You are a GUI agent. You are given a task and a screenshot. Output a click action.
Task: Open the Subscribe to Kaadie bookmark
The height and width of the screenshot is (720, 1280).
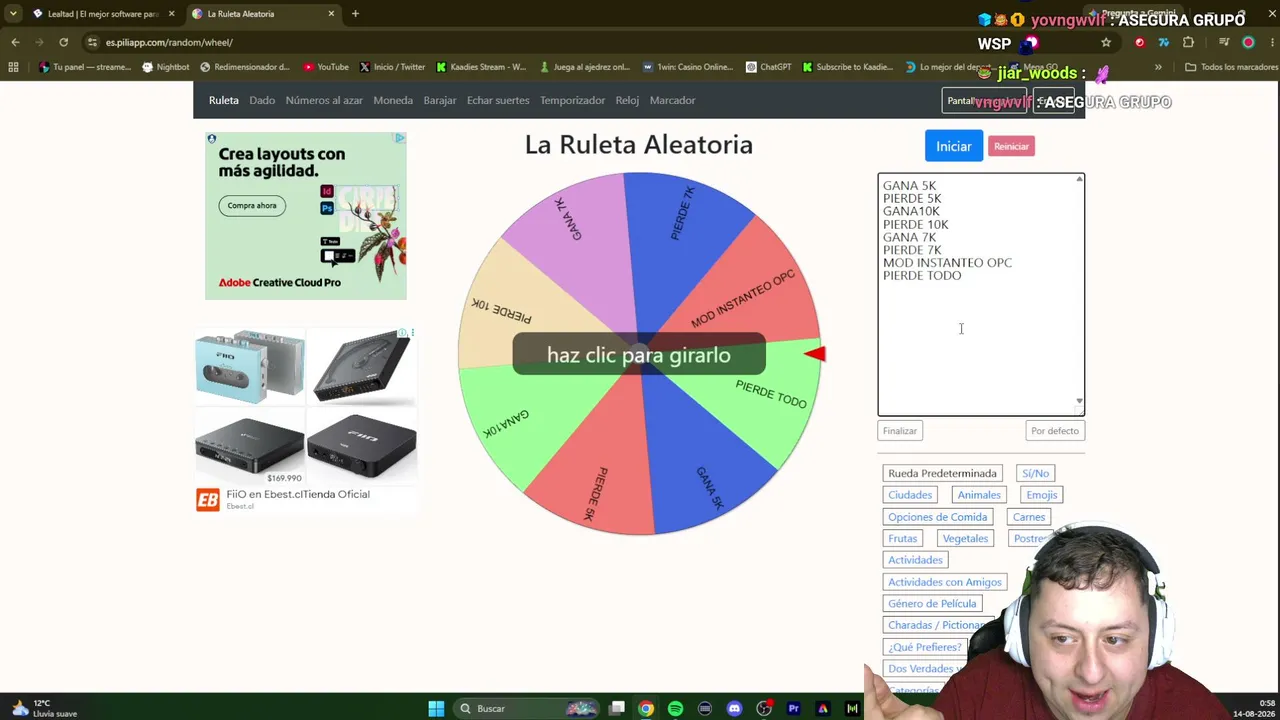848,67
